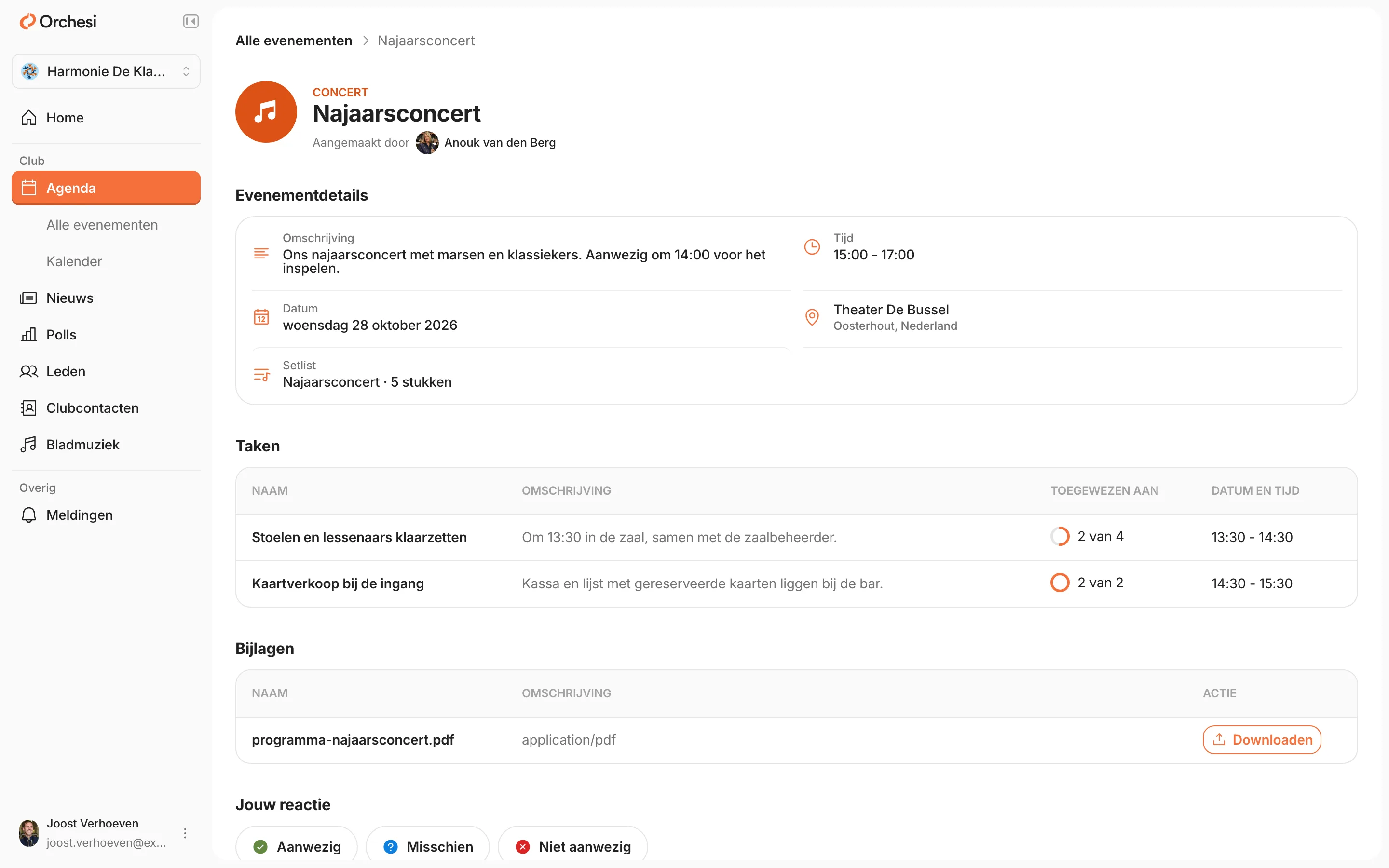1389x868 pixels.
Task: Open the Nieuws section
Action: click(x=106, y=298)
